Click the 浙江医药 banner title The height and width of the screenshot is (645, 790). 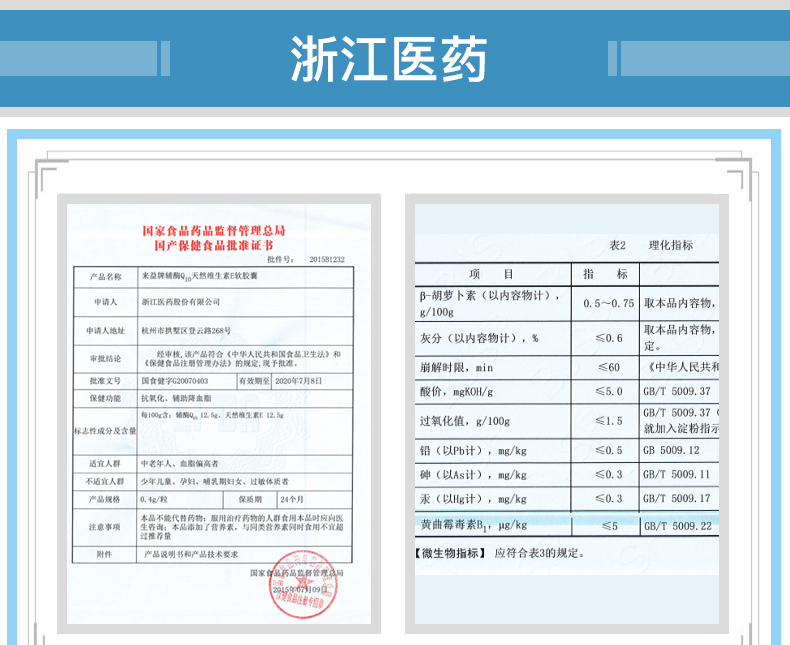pyautogui.click(x=389, y=59)
